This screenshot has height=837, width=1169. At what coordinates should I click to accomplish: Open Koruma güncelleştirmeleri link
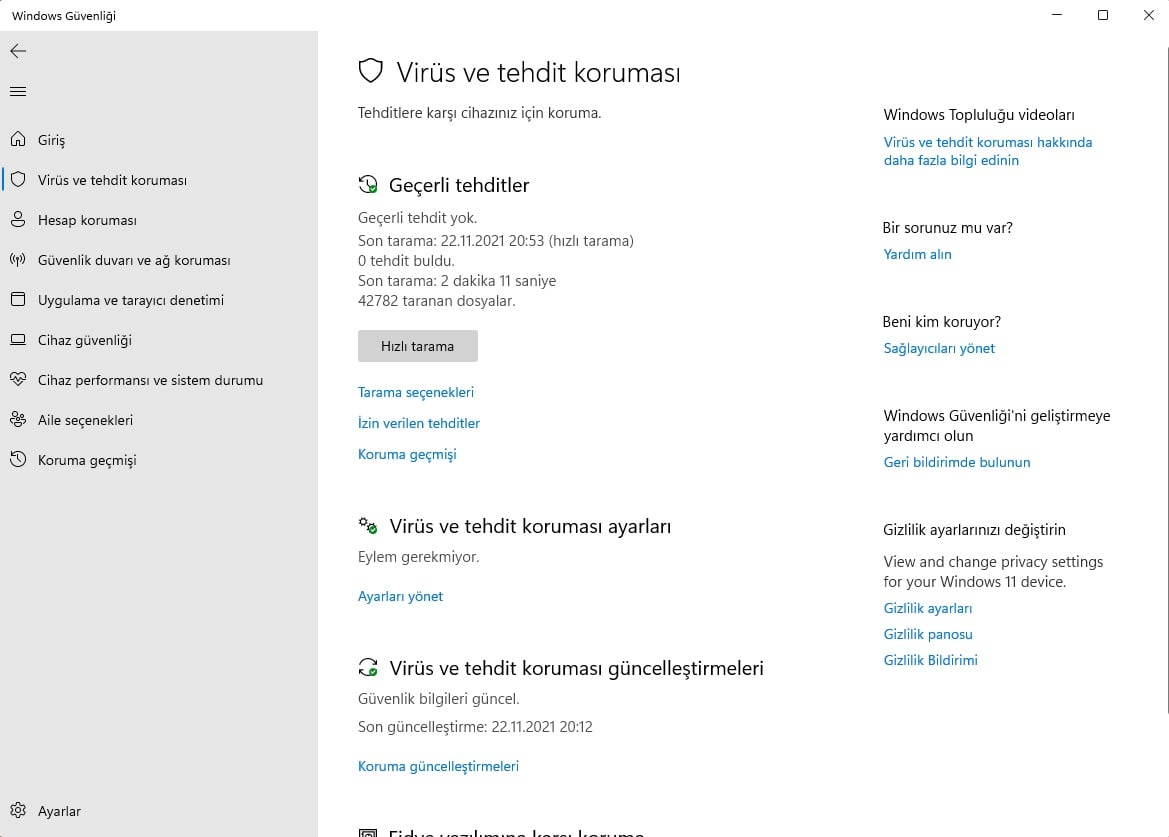pos(438,766)
